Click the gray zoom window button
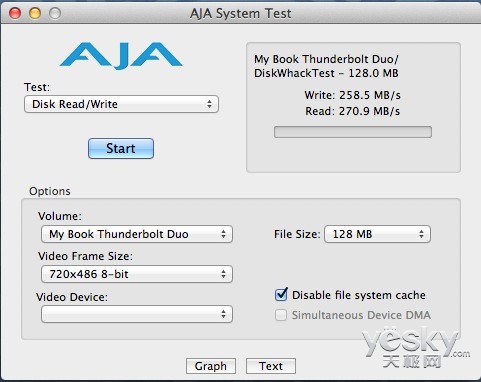 click(55, 13)
